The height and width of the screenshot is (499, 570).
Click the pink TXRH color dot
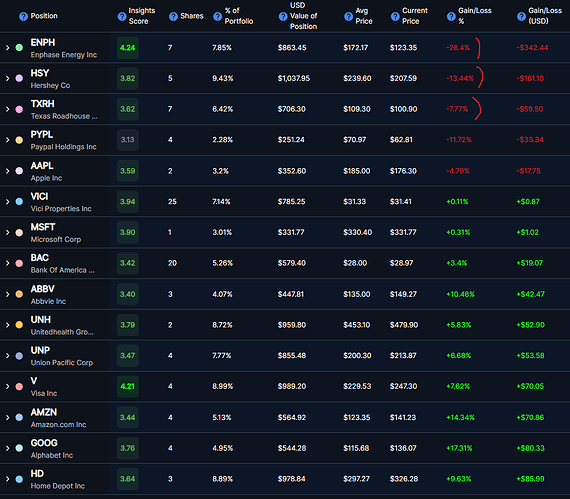tap(19, 109)
